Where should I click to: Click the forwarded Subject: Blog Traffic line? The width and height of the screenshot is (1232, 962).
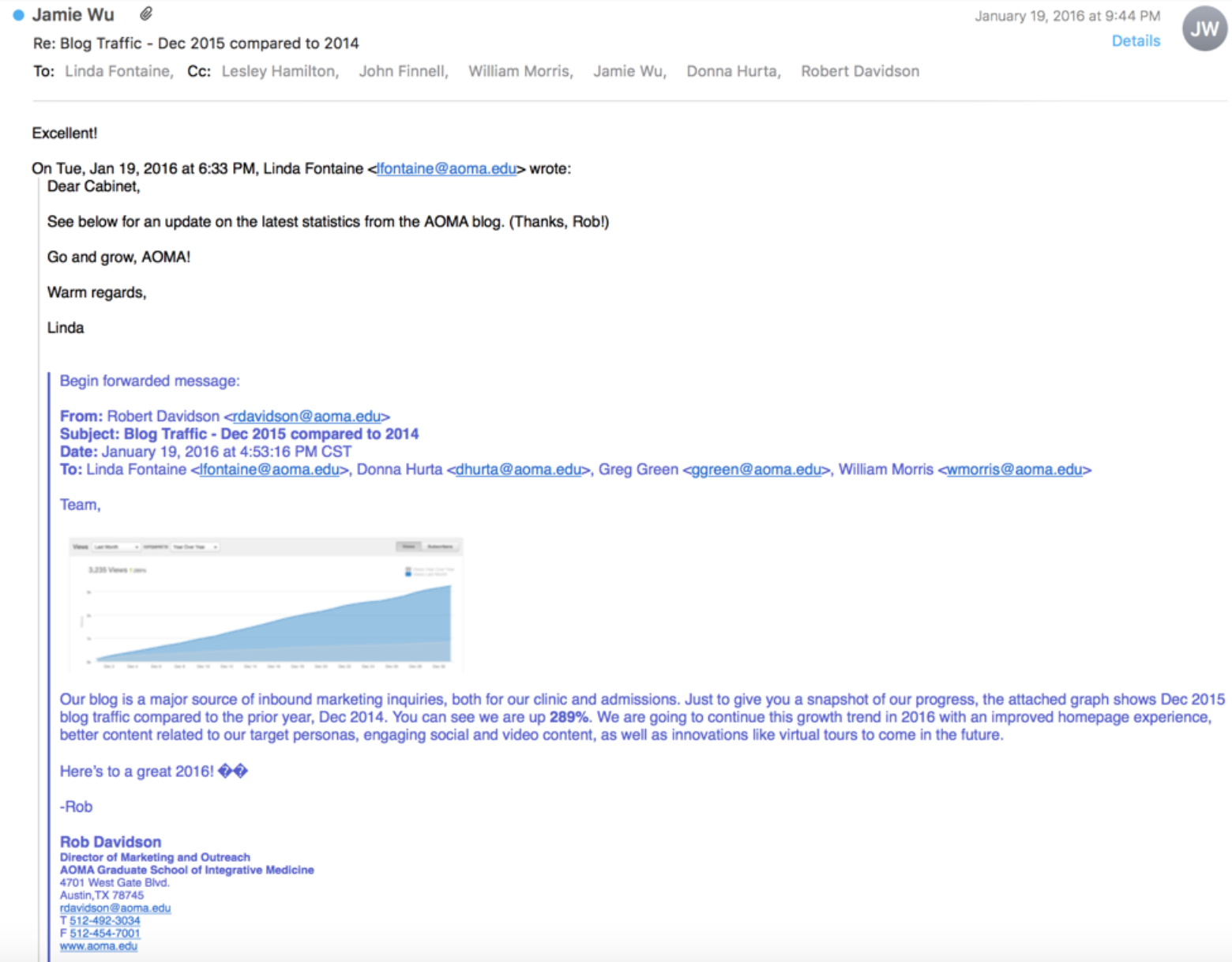pyautogui.click(x=239, y=434)
